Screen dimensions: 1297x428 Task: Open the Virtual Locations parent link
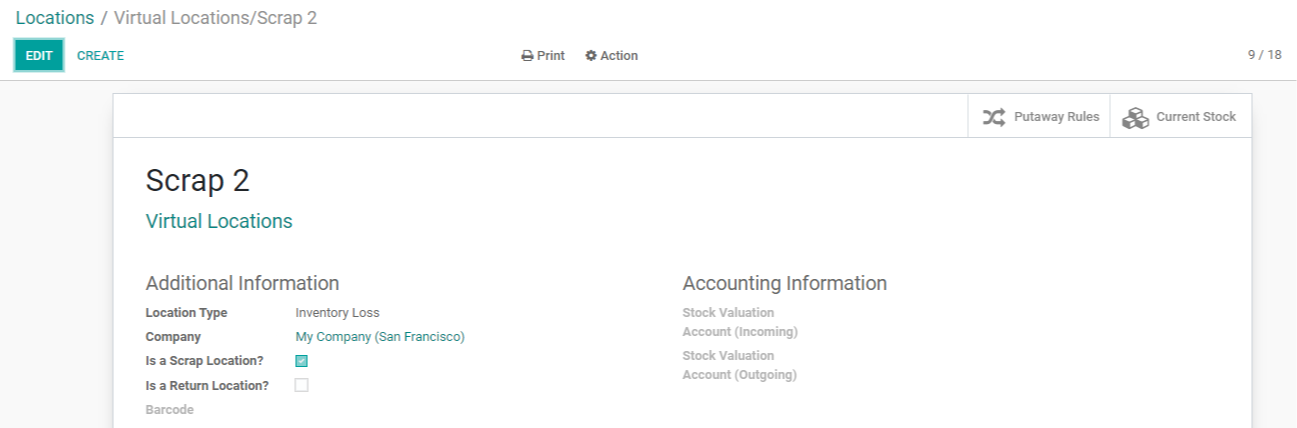click(x=219, y=221)
